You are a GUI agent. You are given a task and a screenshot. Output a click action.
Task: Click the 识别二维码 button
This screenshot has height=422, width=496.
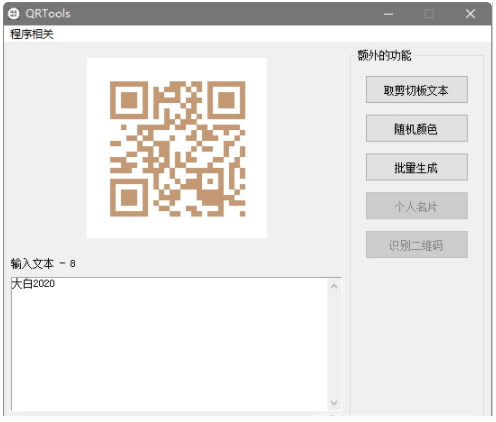click(x=417, y=245)
